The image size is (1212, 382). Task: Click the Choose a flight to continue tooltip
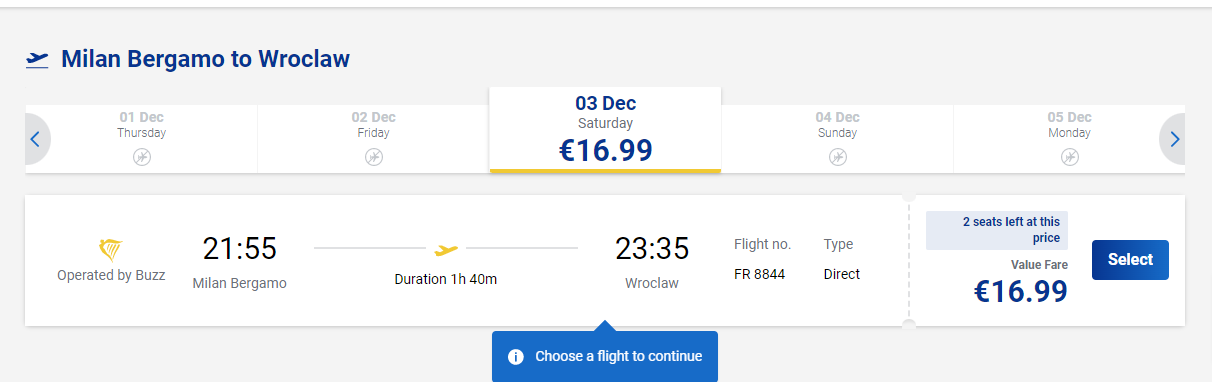[x=605, y=356]
